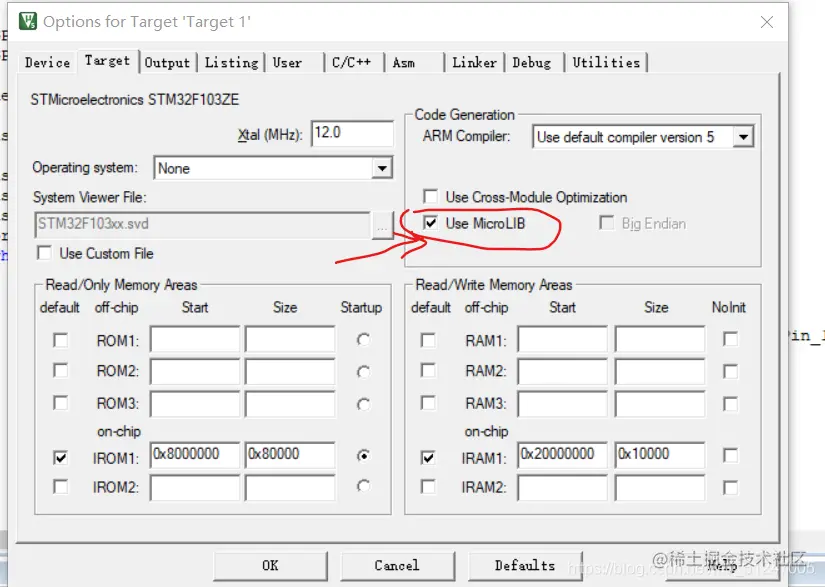This screenshot has width=825, height=587.
Task: Check the RAM2 default checkbox
Action: pos(428,371)
